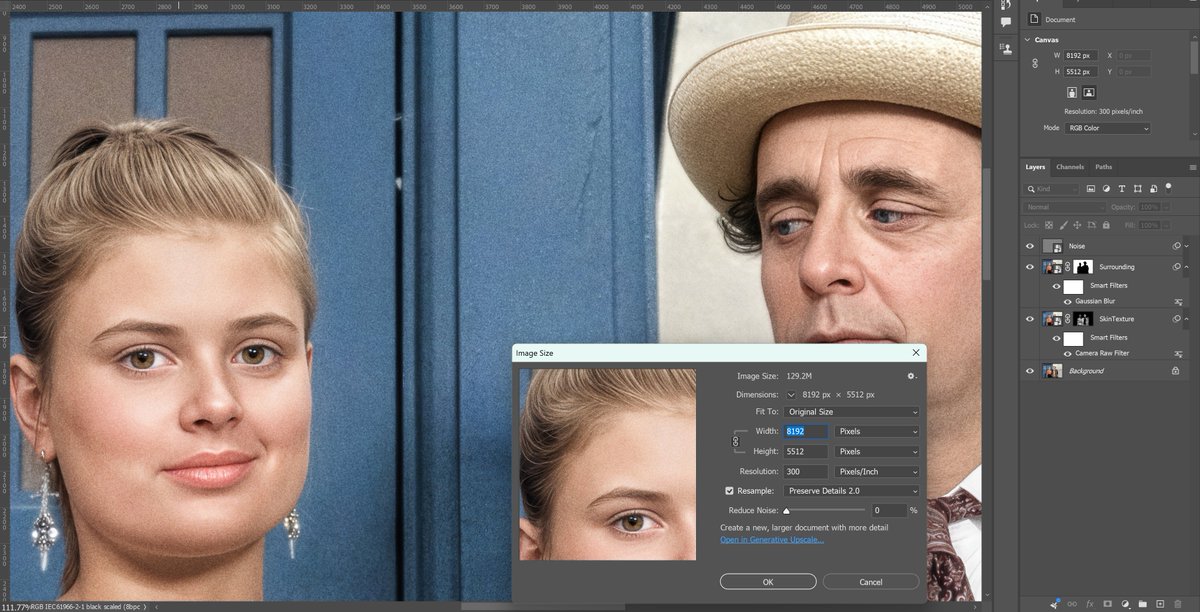Click the Background layer lock icon
This screenshot has width=1200, height=612.
(1176, 371)
